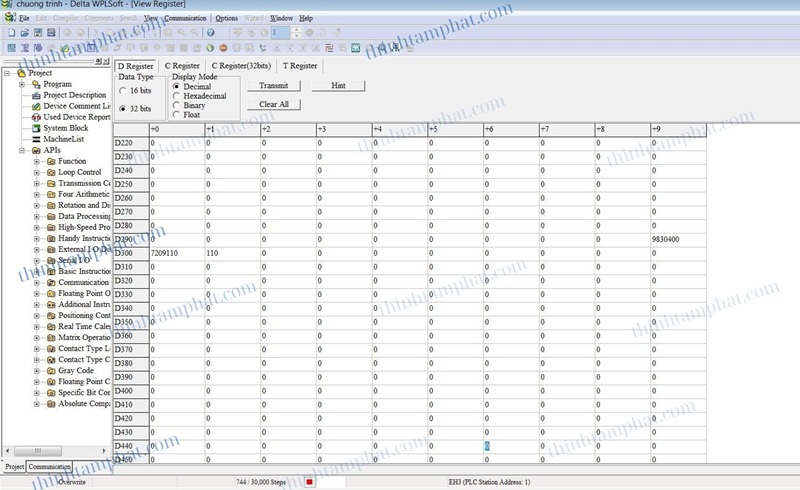Click the New file toolbar icon
The width and height of the screenshot is (800, 490).
coord(11,33)
